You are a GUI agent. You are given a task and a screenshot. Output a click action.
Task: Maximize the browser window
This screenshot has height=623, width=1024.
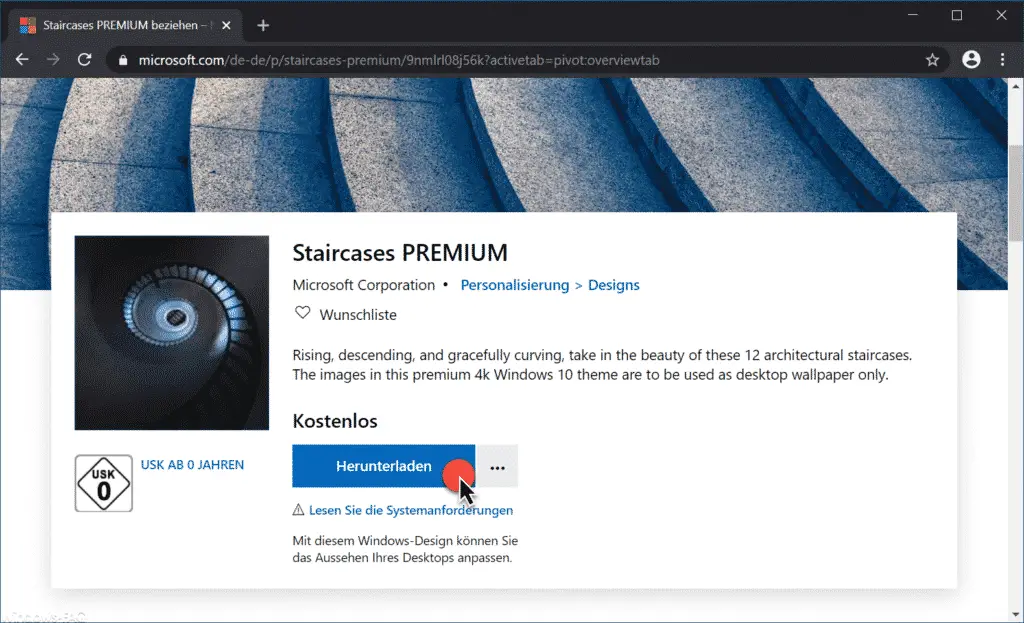(957, 15)
